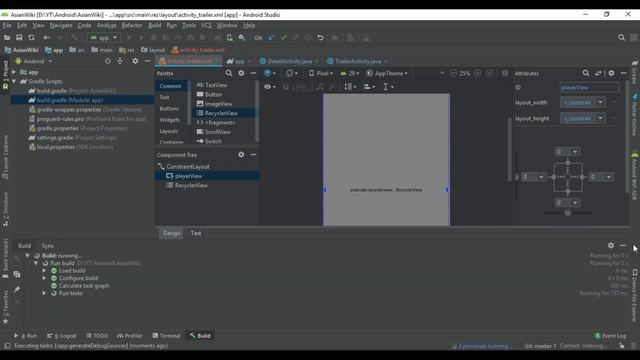Click the layout breadcrumb folder
640x360 pixels.
pyautogui.click(x=153, y=50)
